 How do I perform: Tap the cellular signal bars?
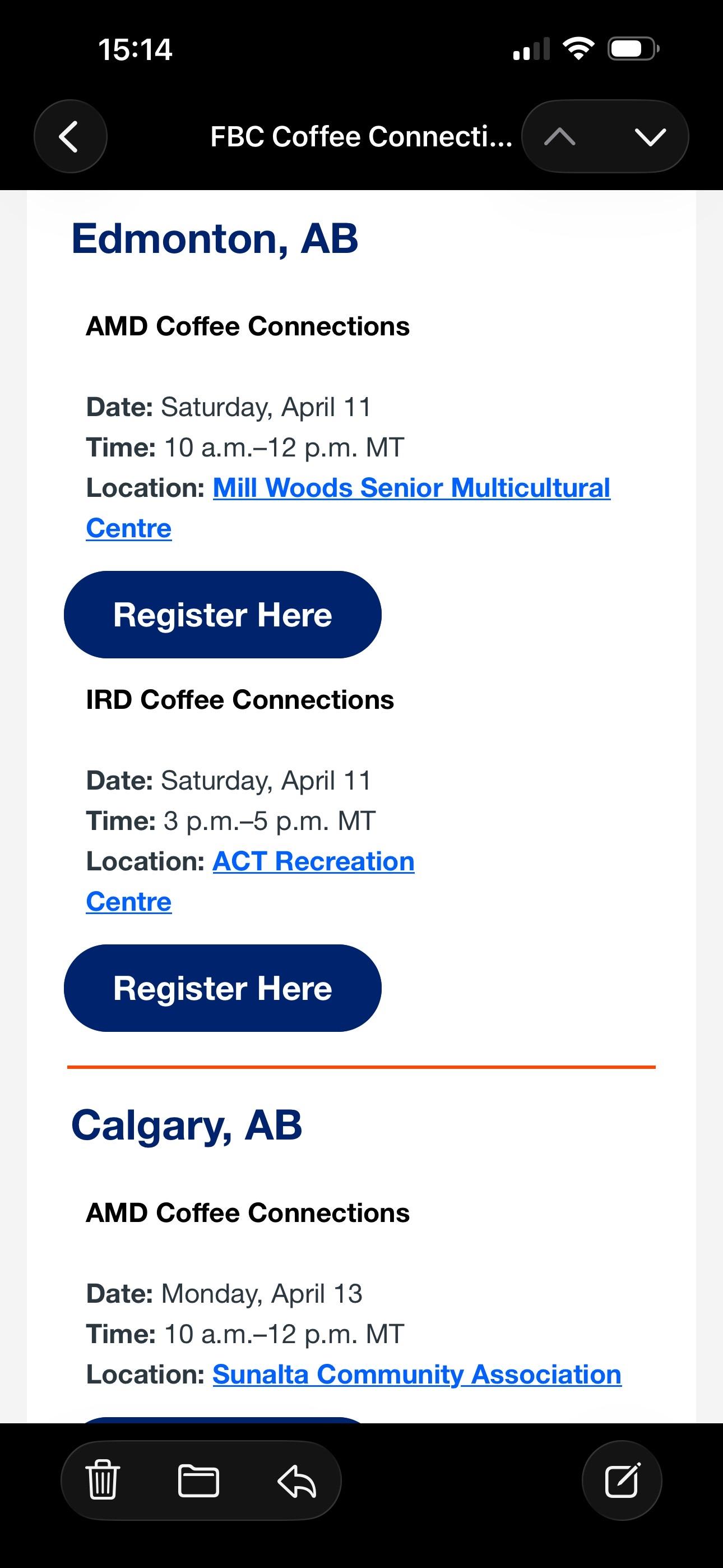[x=531, y=49]
